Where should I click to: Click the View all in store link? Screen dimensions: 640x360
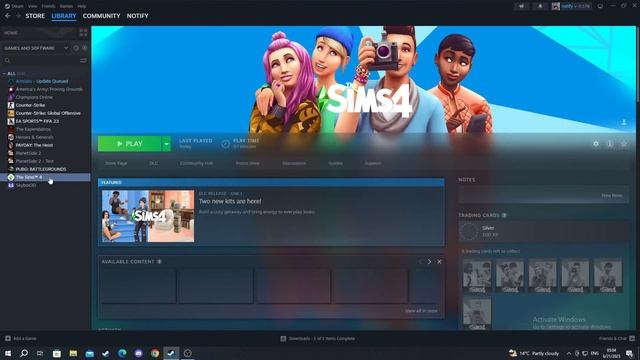(x=421, y=311)
